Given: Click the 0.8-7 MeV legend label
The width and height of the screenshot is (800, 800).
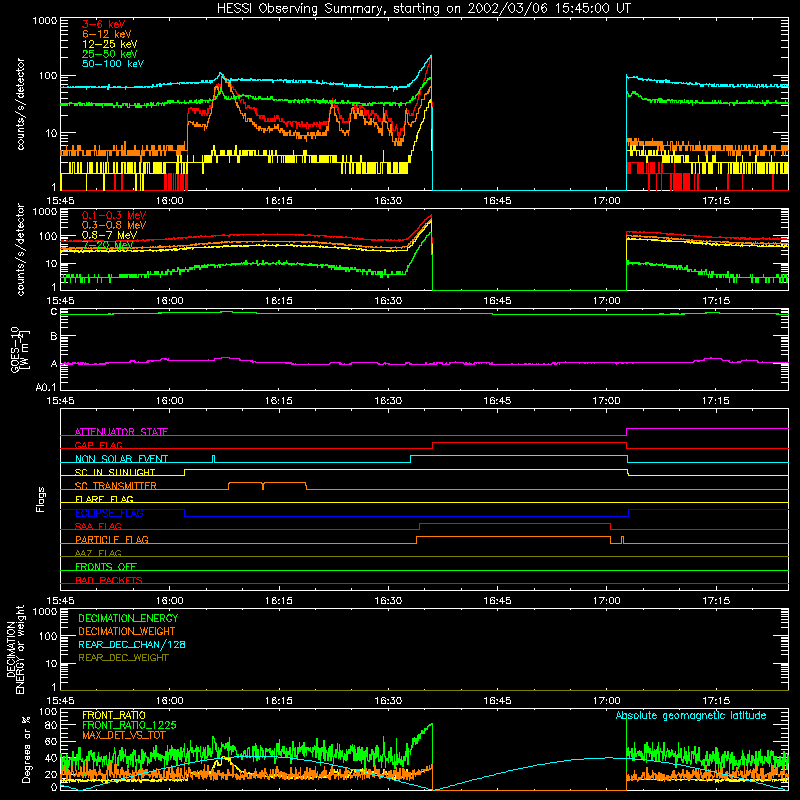Looking at the screenshot, I should coord(110,235).
